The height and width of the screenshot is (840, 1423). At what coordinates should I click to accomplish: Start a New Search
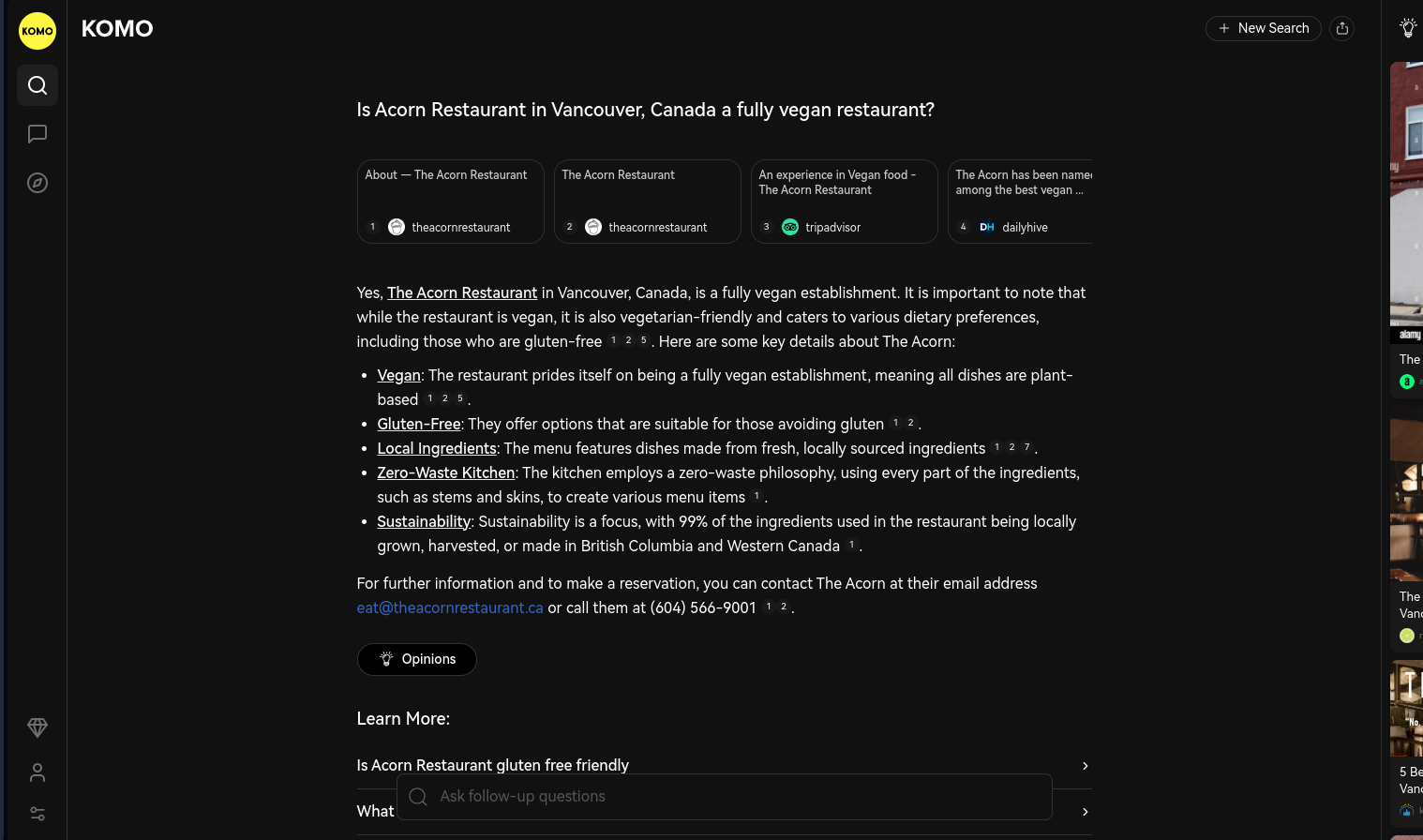click(x=1263, y=28)
